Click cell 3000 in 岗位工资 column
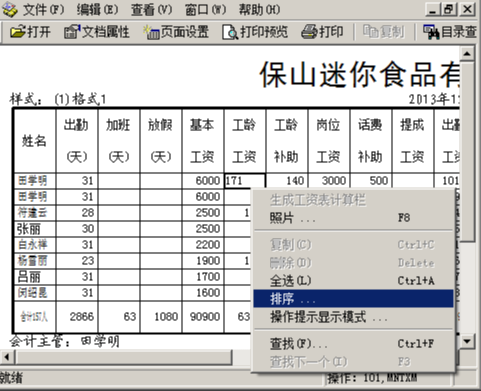Screen dimensions: 481x391 (x=329, y=181)
